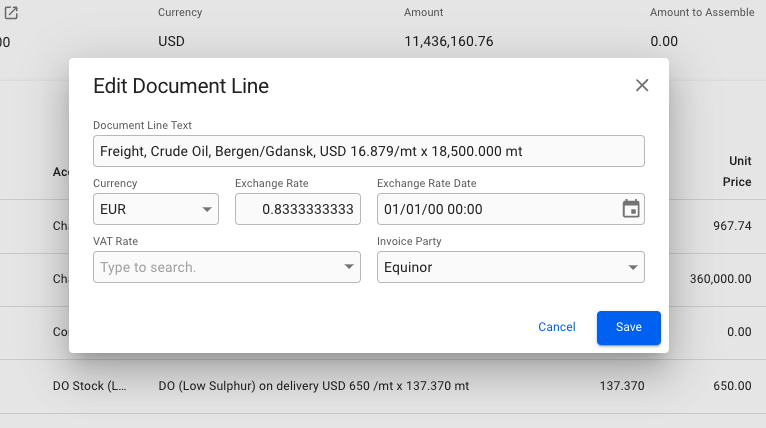Open the Exchange Rate Date calendar picker
This screenshot has height=428, width=766.
pyautogui.click(x=631, y=209)
